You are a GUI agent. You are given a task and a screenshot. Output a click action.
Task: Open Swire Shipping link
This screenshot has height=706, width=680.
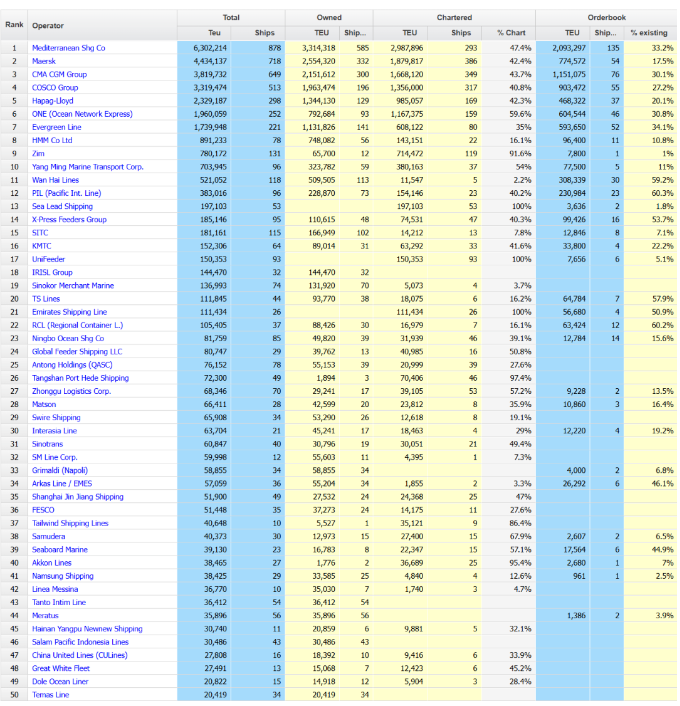[56, 418]
